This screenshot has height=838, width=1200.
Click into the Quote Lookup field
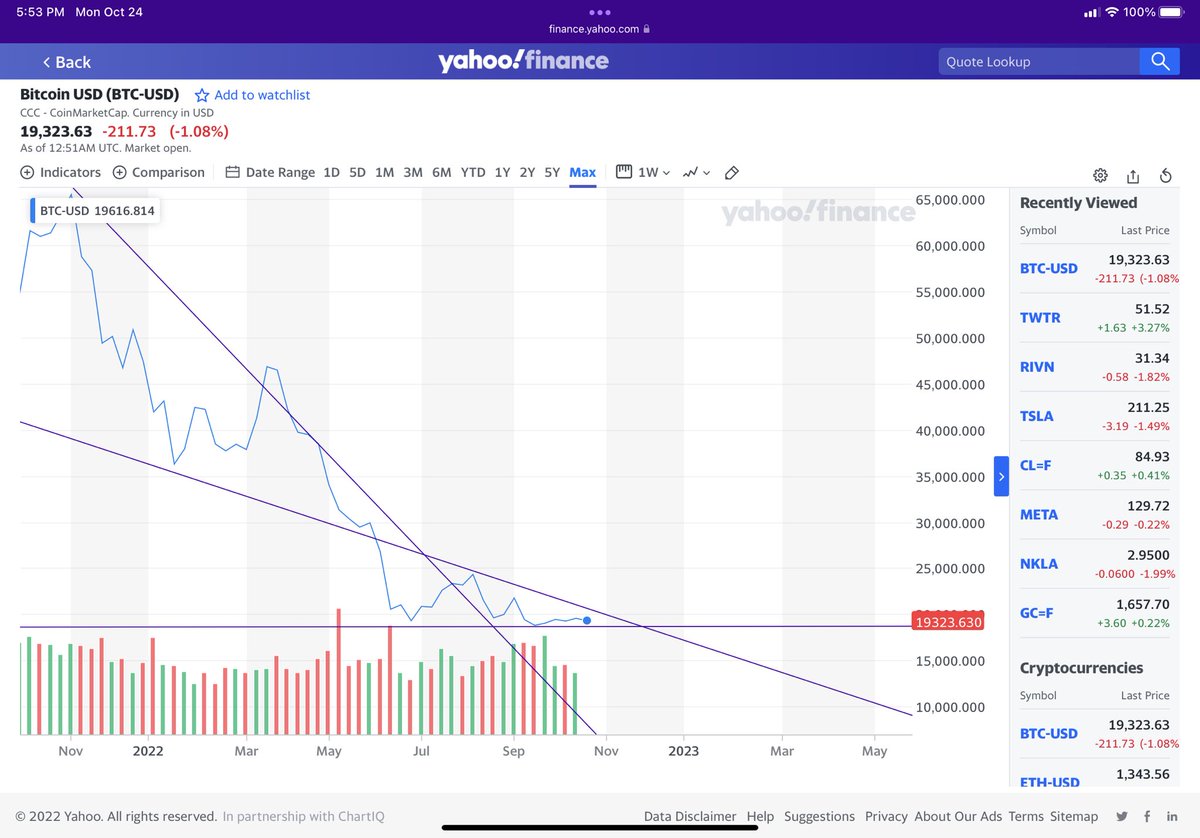pos(1039,61)
